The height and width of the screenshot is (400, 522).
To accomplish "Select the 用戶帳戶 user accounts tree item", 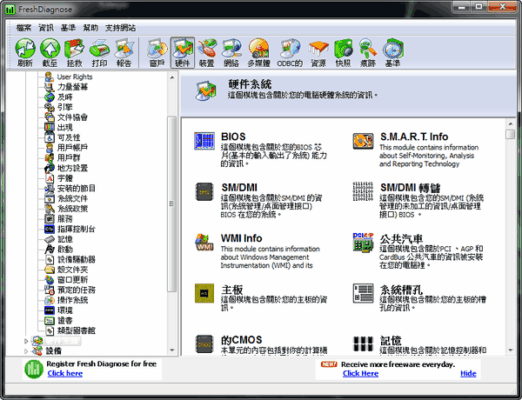I will coord(72,147).
